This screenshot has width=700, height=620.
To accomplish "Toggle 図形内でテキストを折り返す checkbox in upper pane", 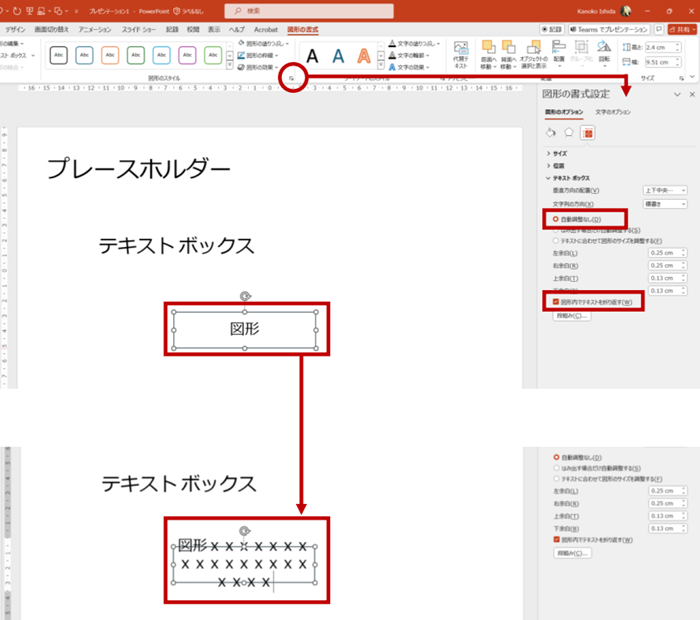I will click(x=556, y=301).
